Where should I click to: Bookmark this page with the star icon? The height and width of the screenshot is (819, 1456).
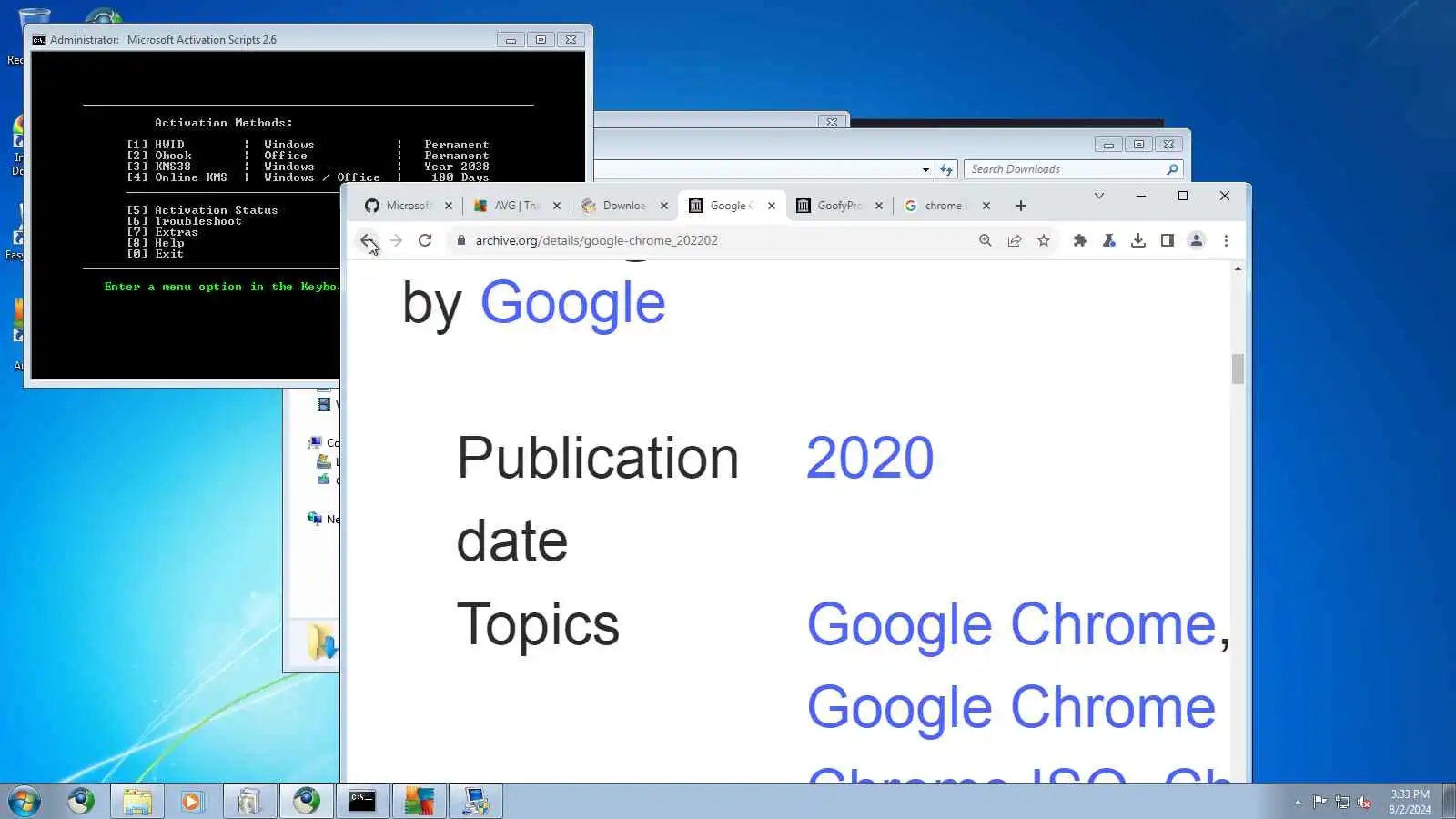pos(1044,240)
